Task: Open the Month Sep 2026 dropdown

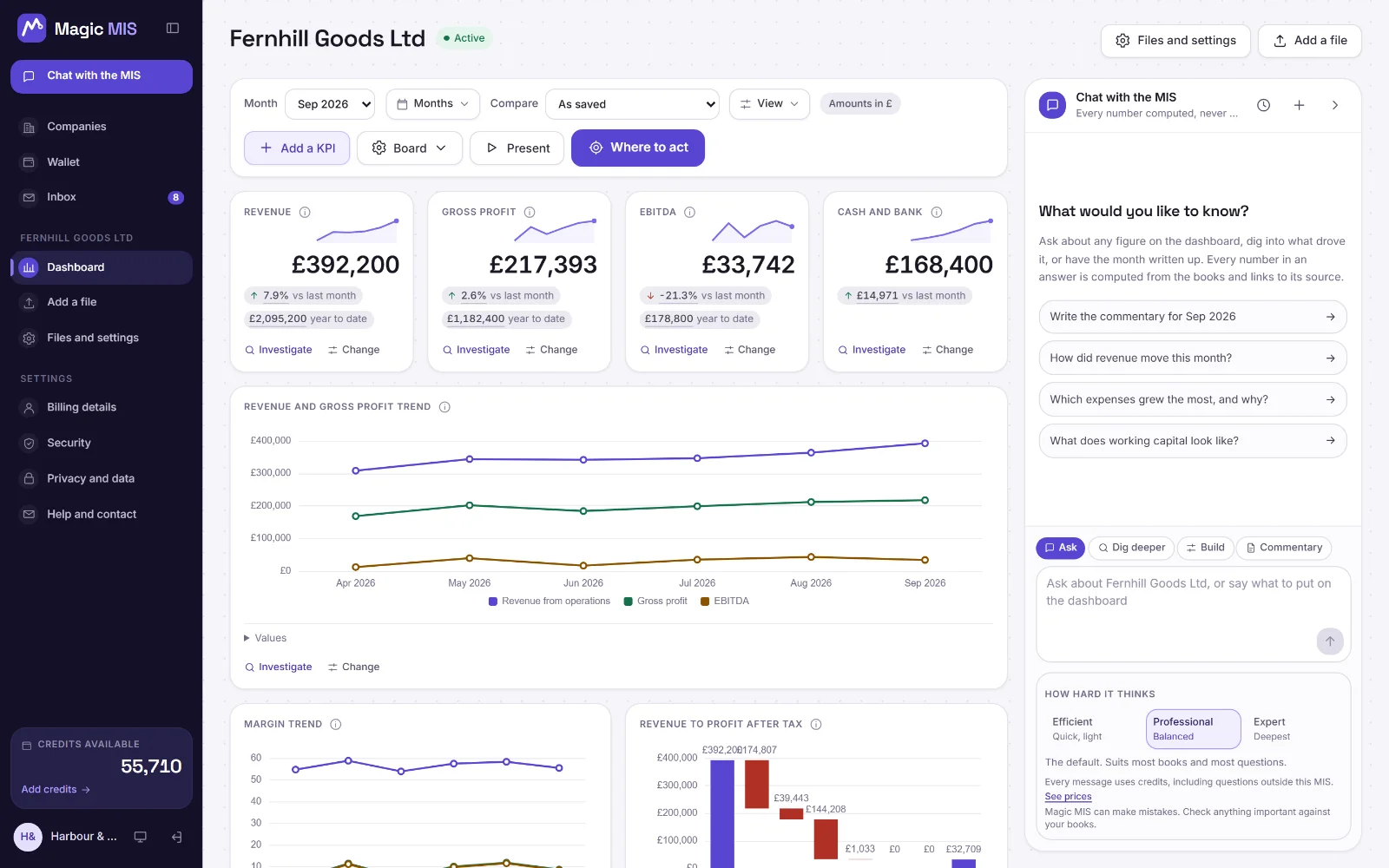Action: tap(330, 104)
